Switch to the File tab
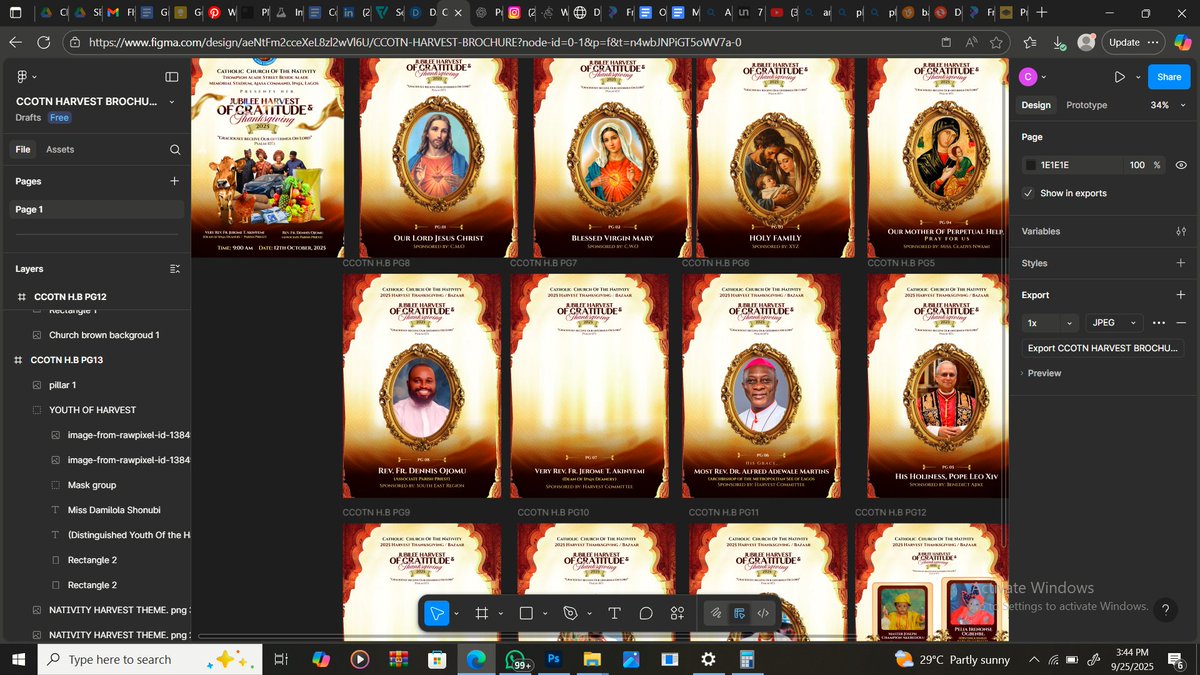Viewport: 1200px width, 675px height. pos(22,149)
